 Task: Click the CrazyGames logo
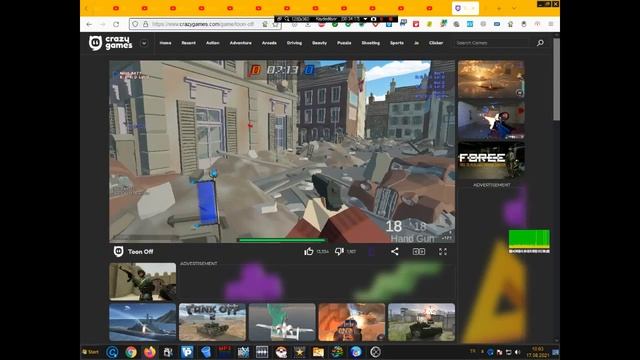coord(111,42)
